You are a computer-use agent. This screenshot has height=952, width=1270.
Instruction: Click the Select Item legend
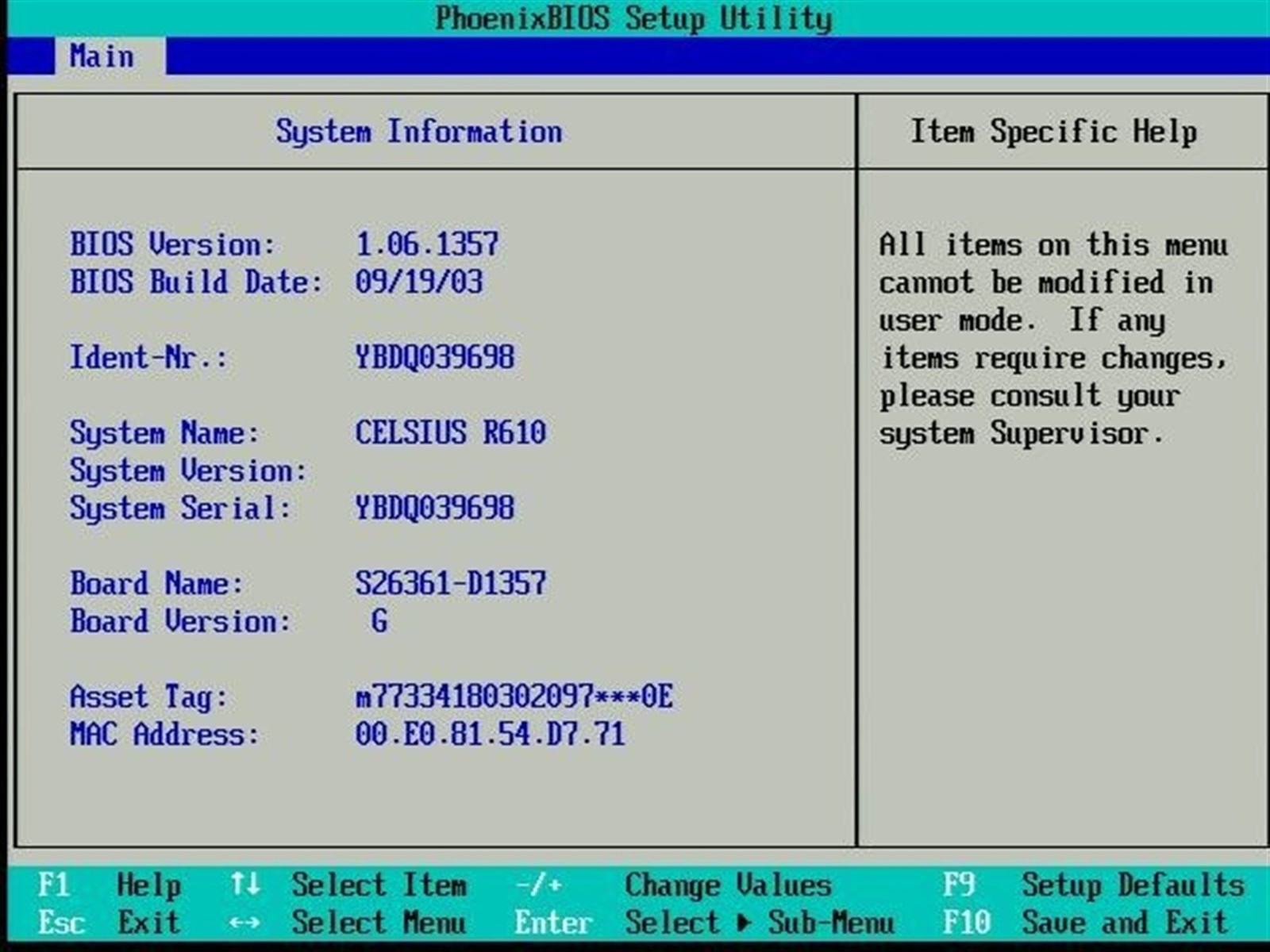coord(379,885)
